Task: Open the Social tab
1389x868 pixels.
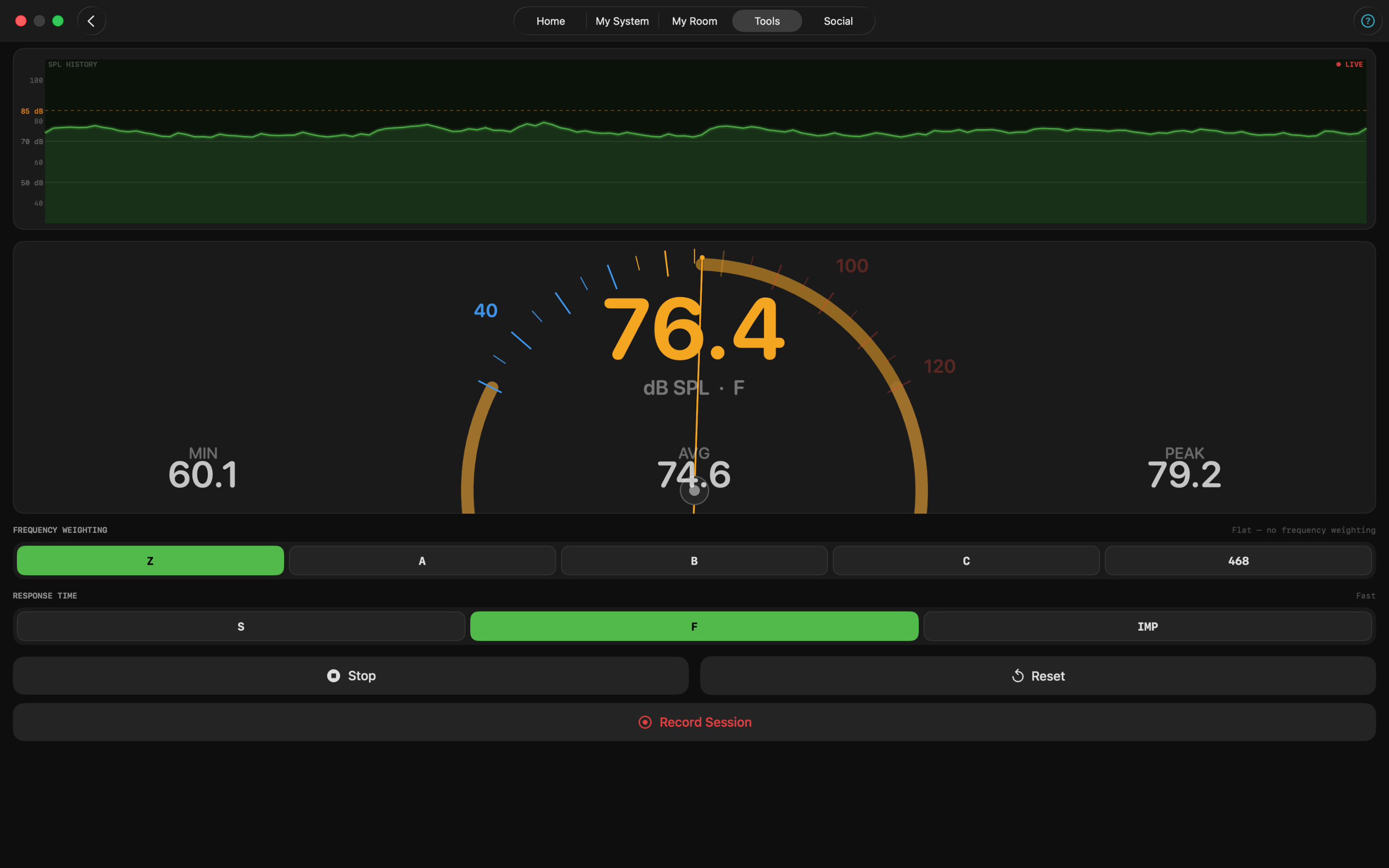Action: point(838,21)
